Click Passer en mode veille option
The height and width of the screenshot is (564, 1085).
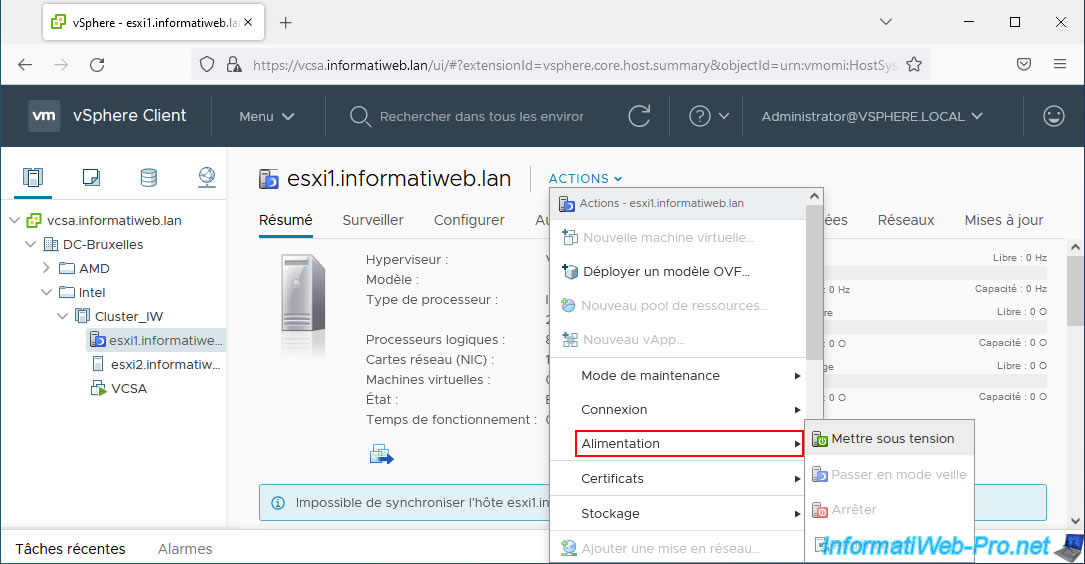(890, 475)
